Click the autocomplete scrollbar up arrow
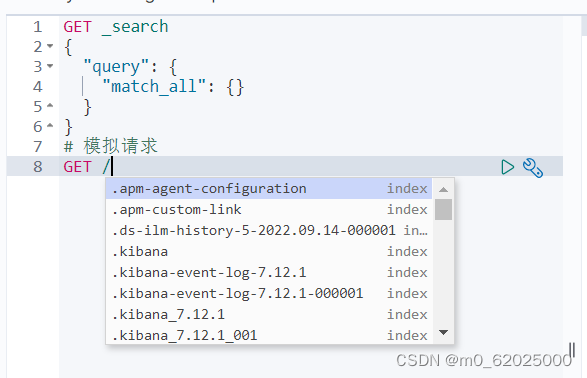The image size is (587, 378). click(444, 189)
